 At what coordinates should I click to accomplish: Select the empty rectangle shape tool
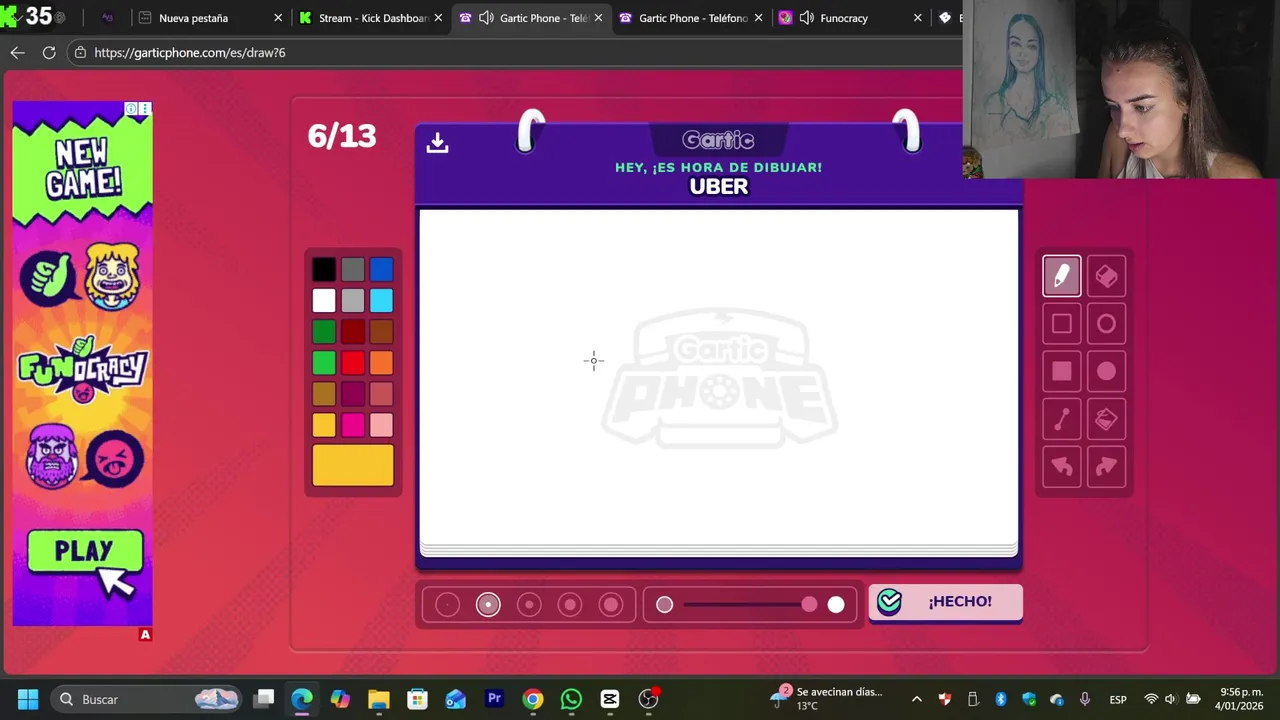(x=1062, y=324)
